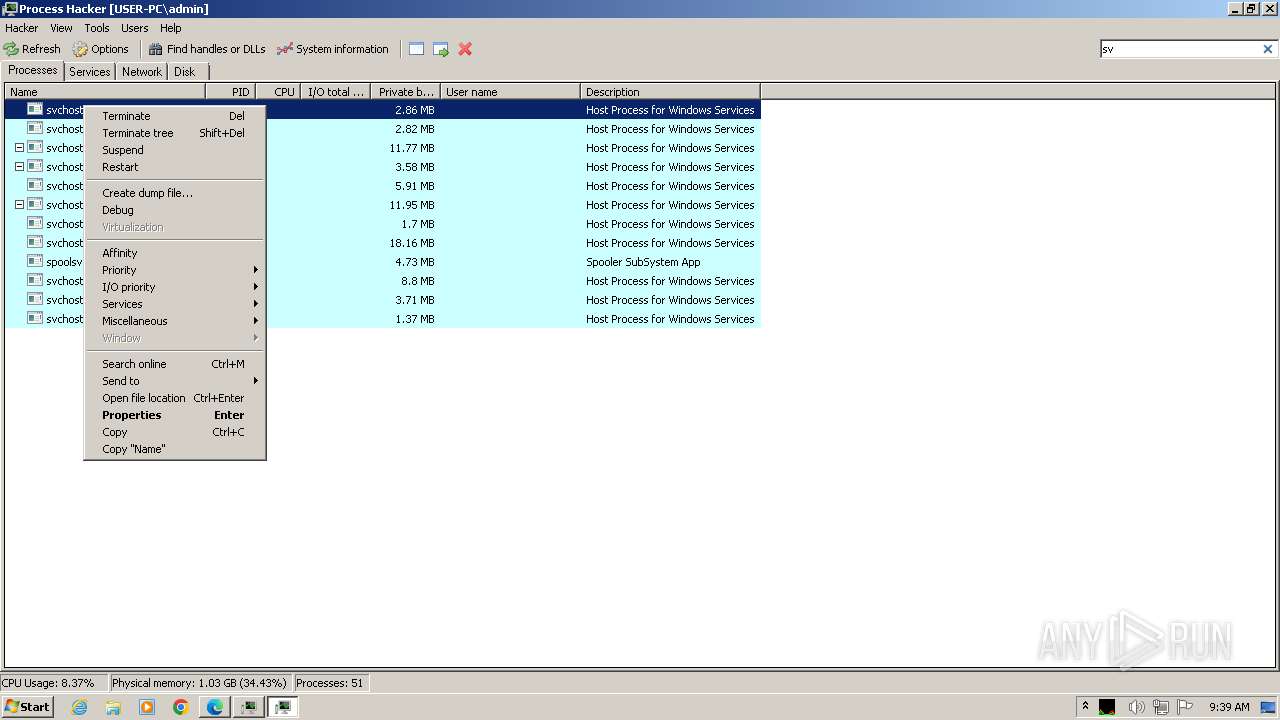Collapse the svchost tree node with 11.95 MB
This screenshot has width=1280, height=720.
pos(19,205)
